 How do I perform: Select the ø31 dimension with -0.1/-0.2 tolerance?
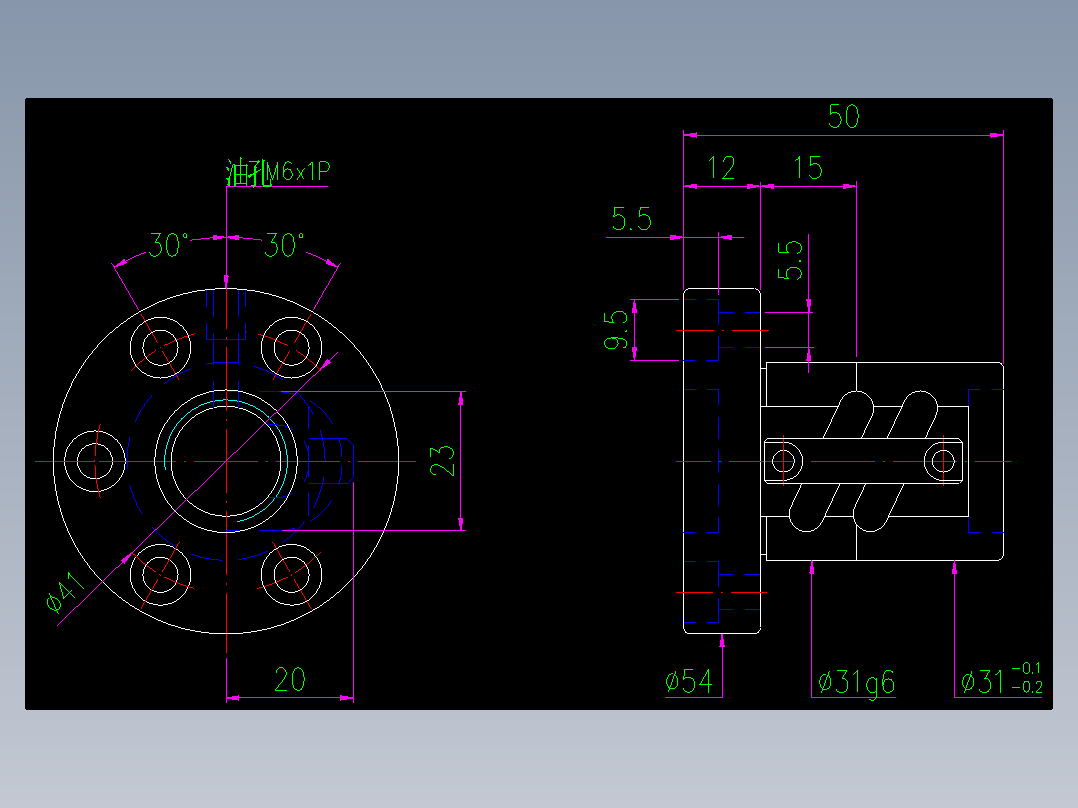coord(1000,681)
